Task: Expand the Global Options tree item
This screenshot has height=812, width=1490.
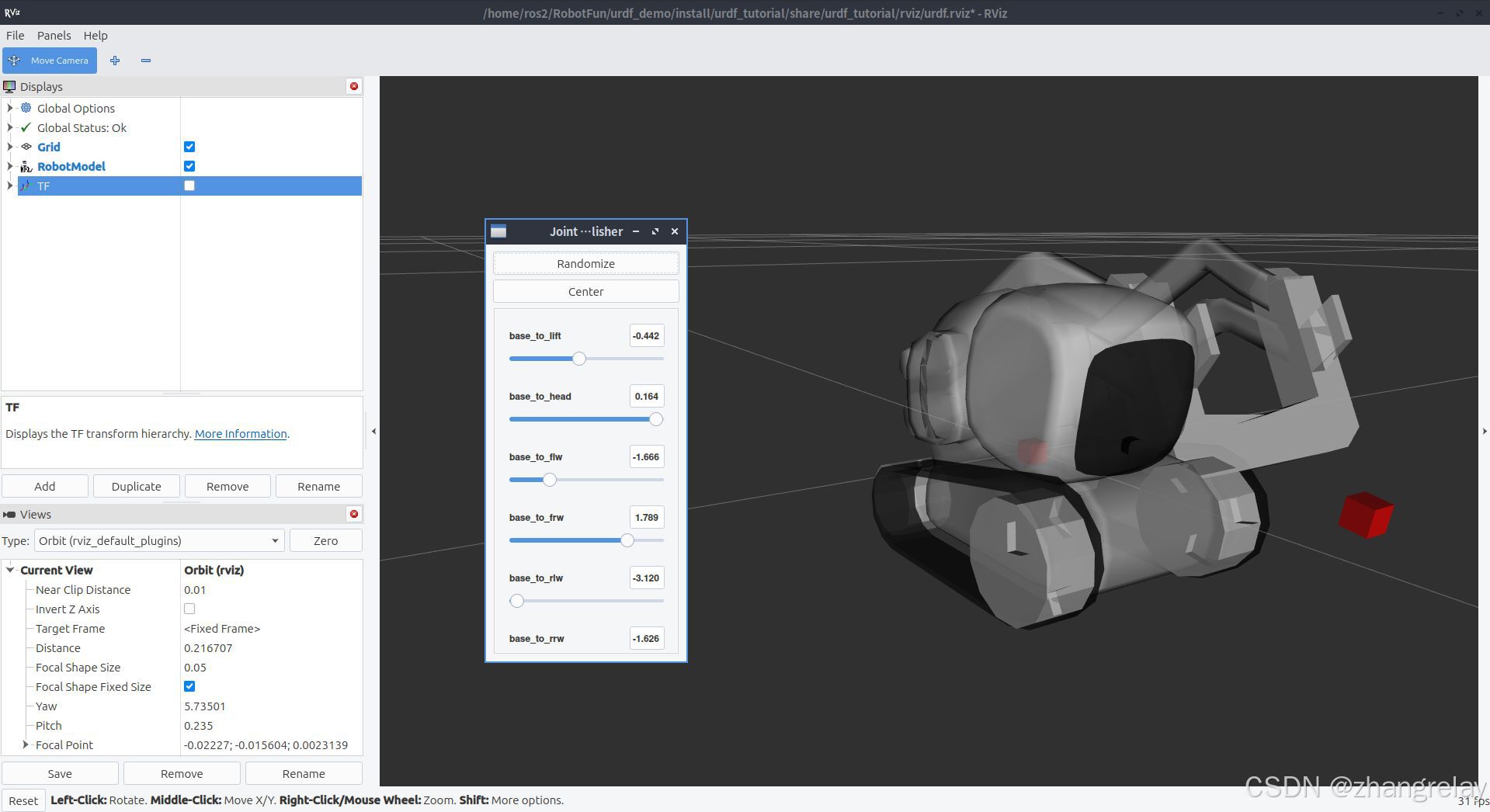Action: click(x=10, y=108)
